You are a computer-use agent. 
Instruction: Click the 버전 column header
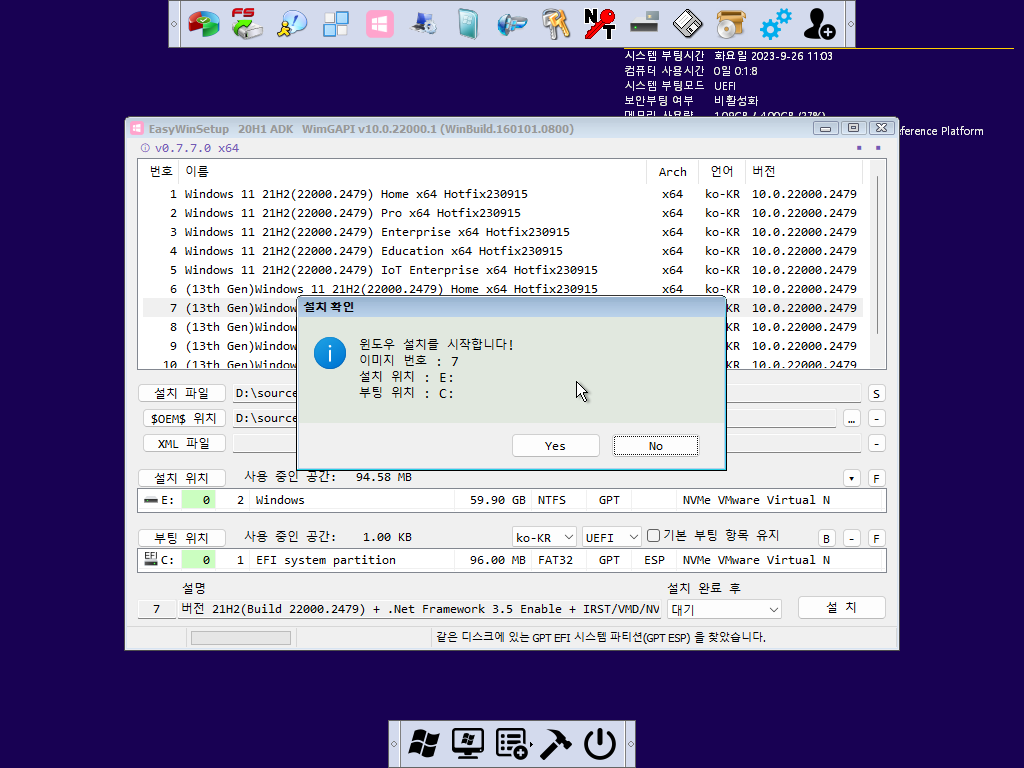click(804, 172)
